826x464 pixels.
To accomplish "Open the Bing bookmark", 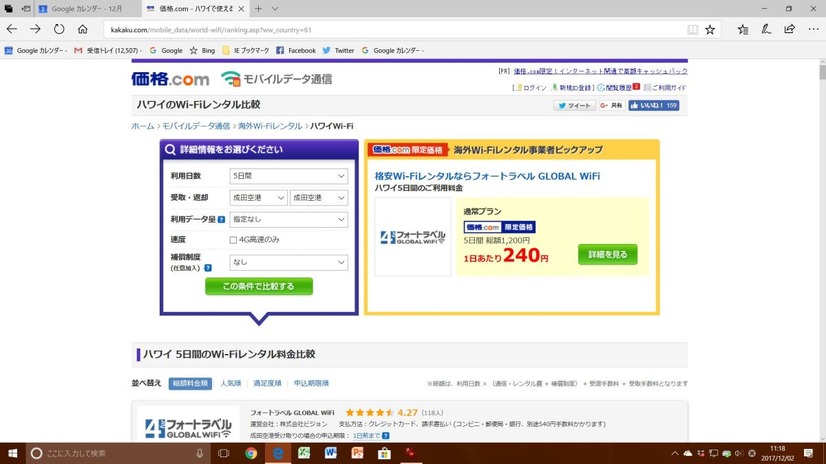I will pos(202,51).
